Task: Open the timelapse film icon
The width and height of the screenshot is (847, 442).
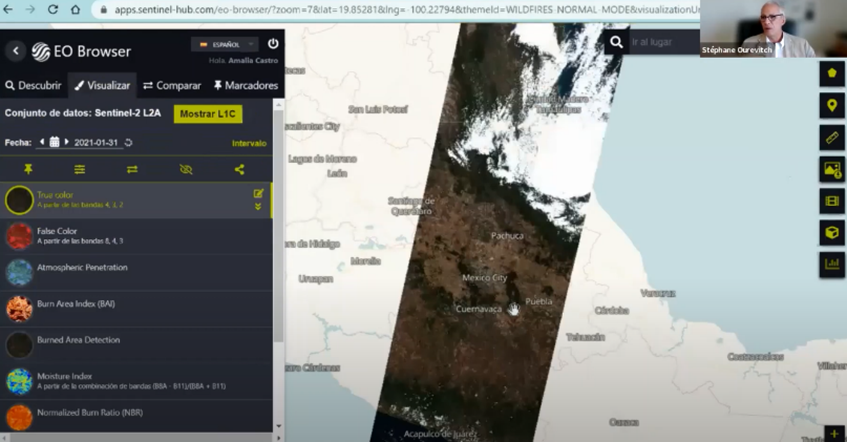Action: click(832, 201)
